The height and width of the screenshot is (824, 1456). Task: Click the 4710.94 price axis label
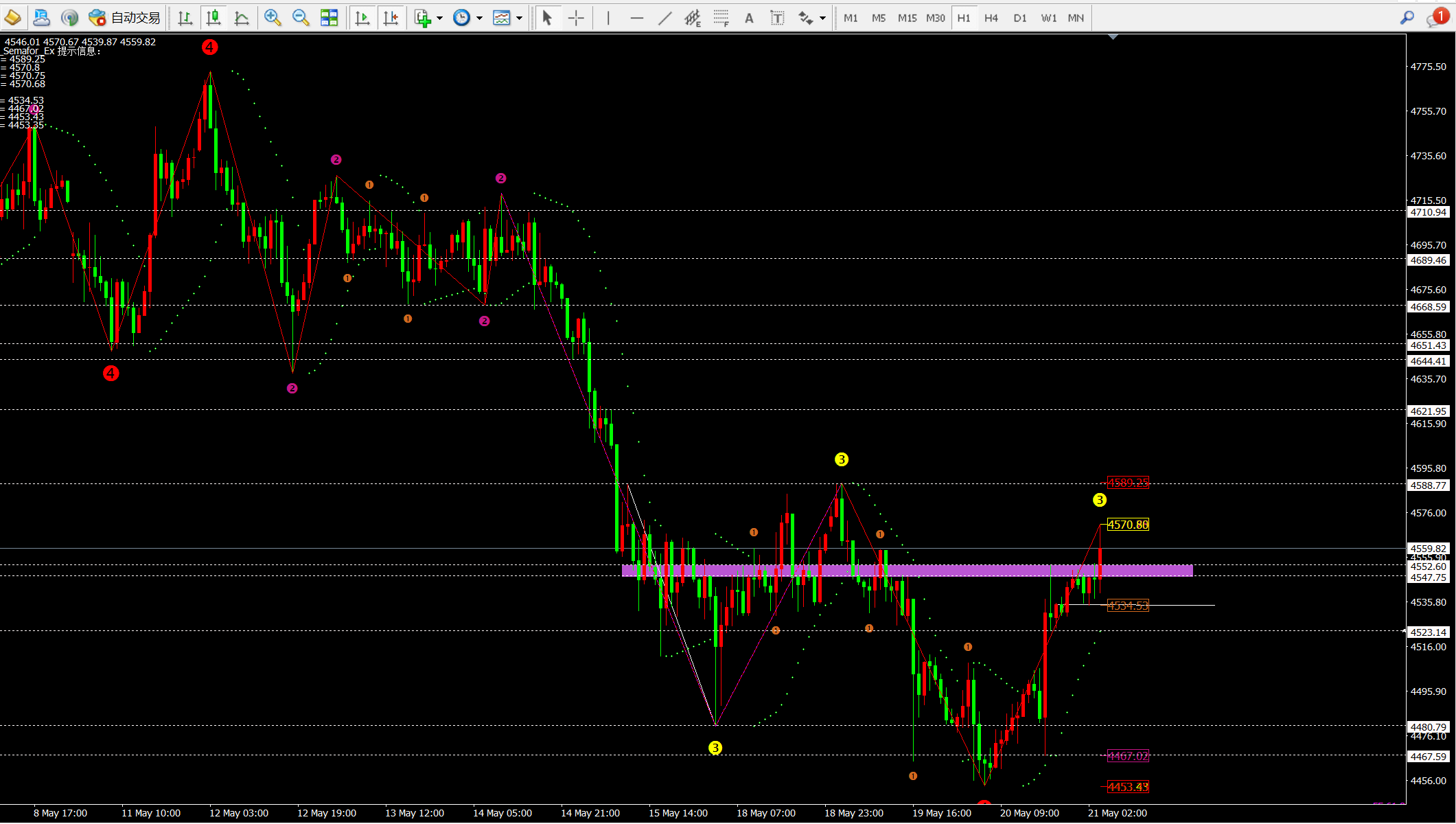pyautogui.click(x=1429, y=212)
